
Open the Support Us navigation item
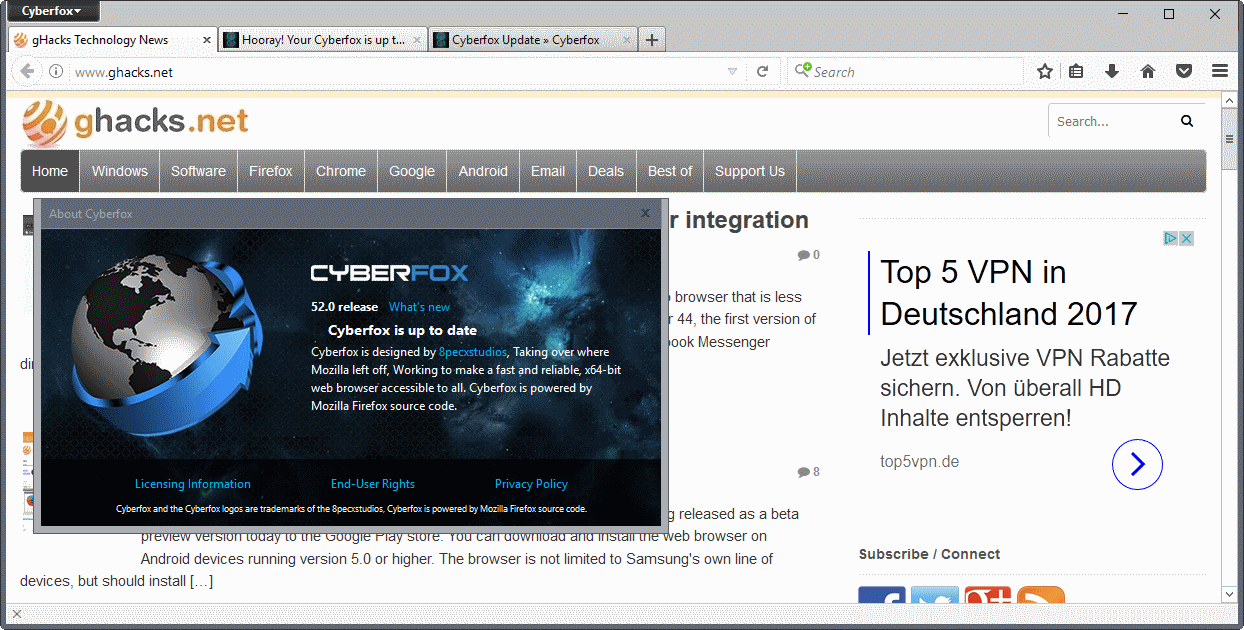[750, 171]
